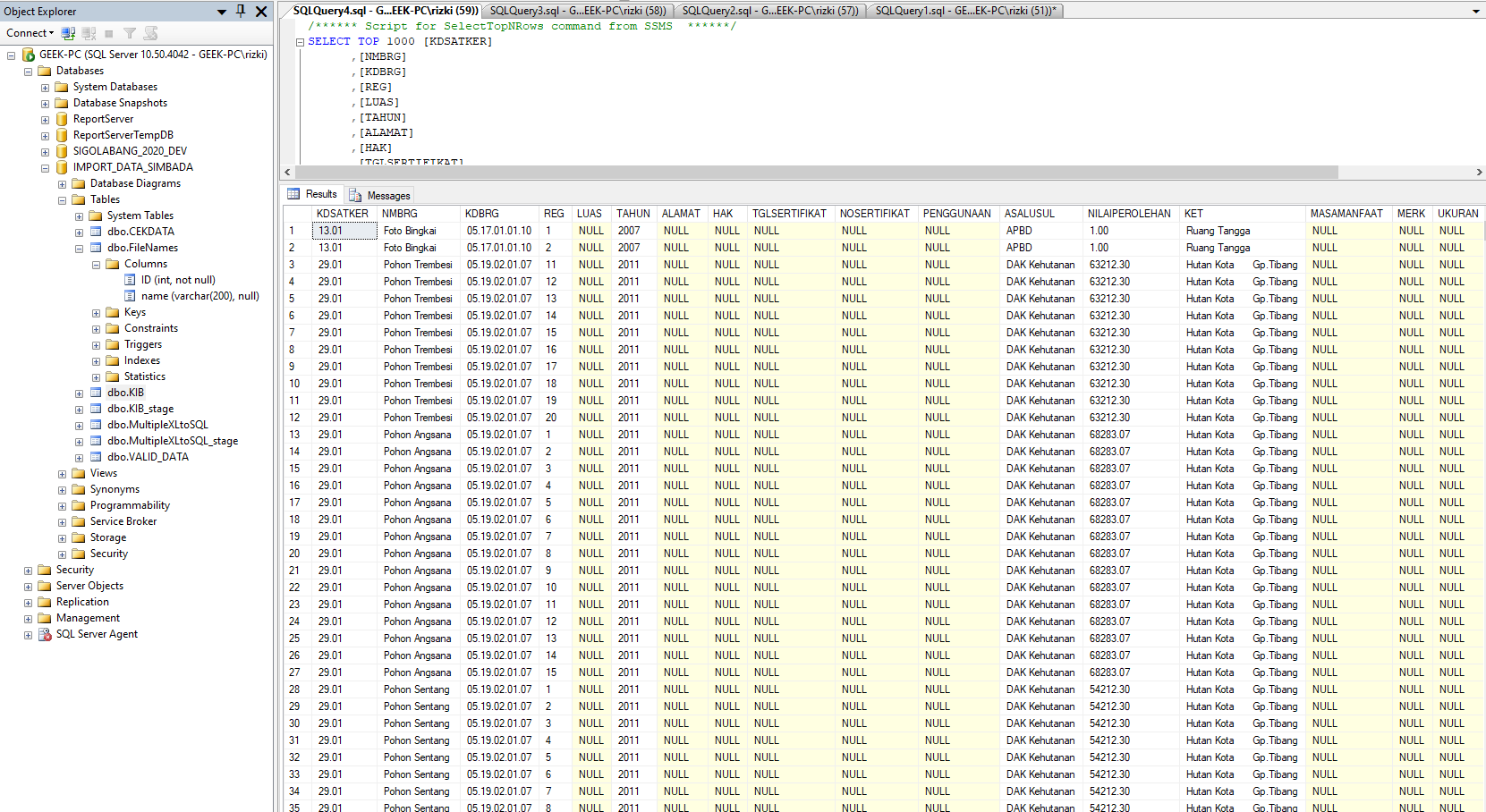Expand the Server Objects node
The width and height of the screenshot is (1486, 812).
pyautogui.click(x=28, y=587)
